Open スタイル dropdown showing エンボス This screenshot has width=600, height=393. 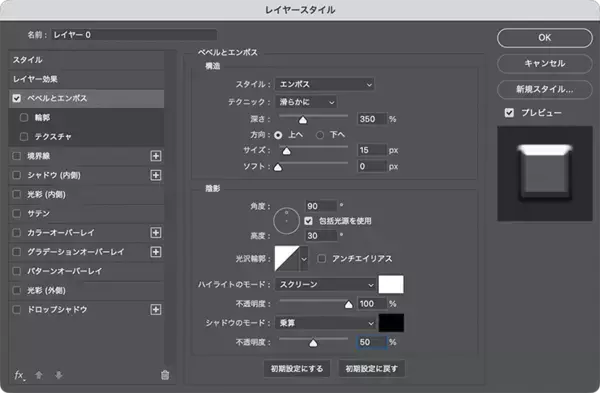click(324, 84)
